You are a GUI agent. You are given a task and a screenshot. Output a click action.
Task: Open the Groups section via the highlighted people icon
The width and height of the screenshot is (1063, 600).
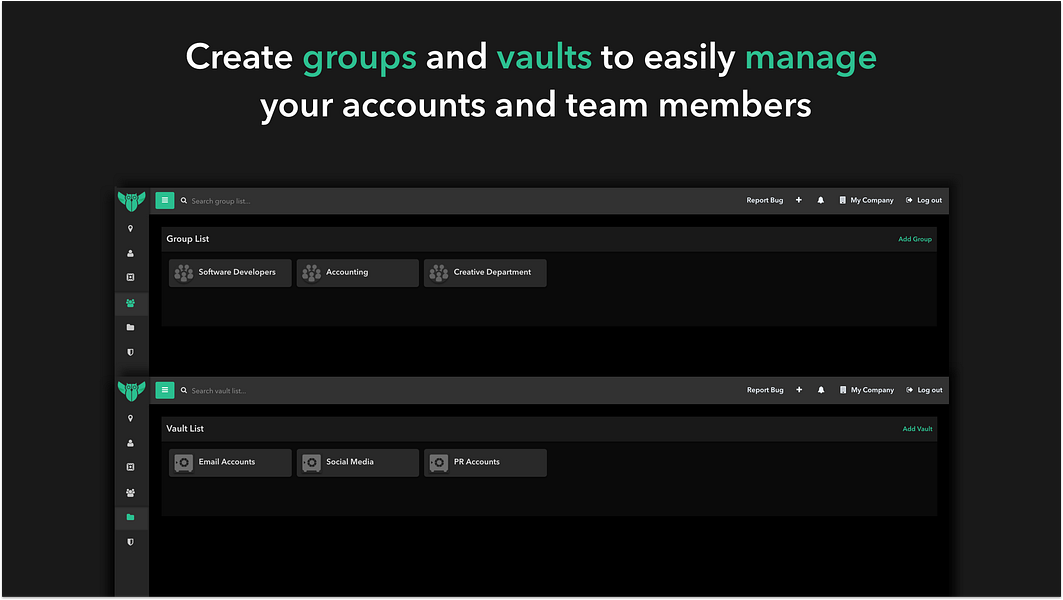[x=131, y=303]
